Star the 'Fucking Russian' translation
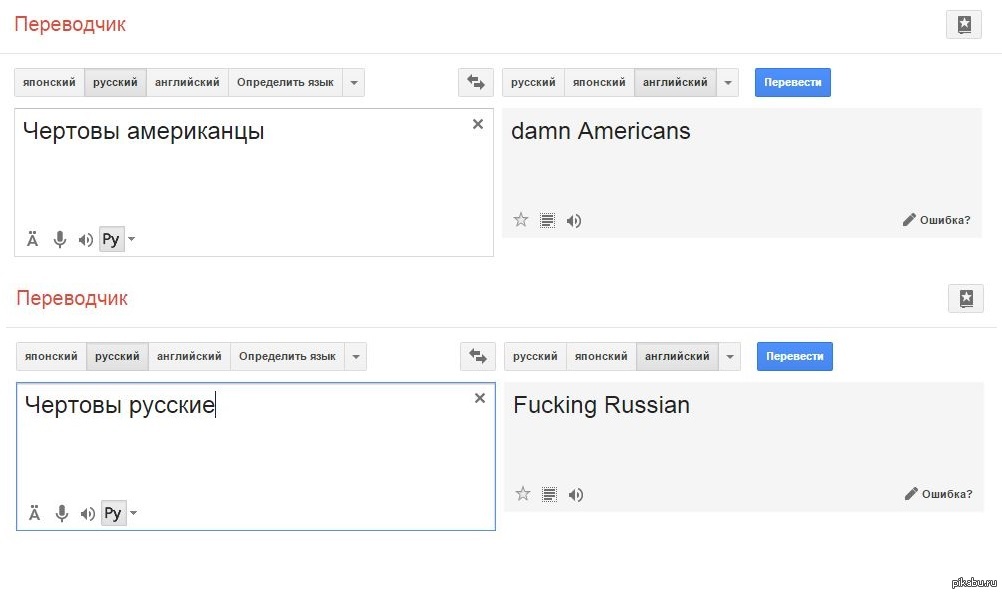 [x=522, y=493]
